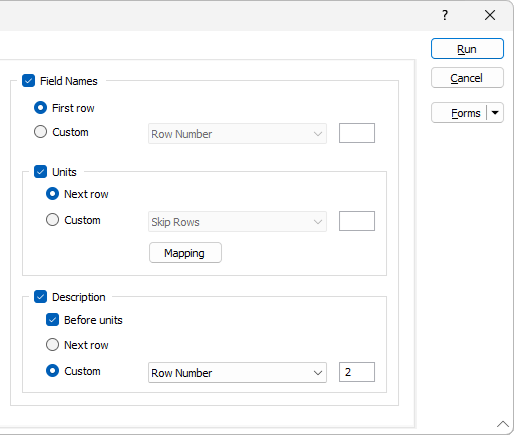Choose Custom radio in Units group
Screen dimensions: 514x435
pos(52,220)
